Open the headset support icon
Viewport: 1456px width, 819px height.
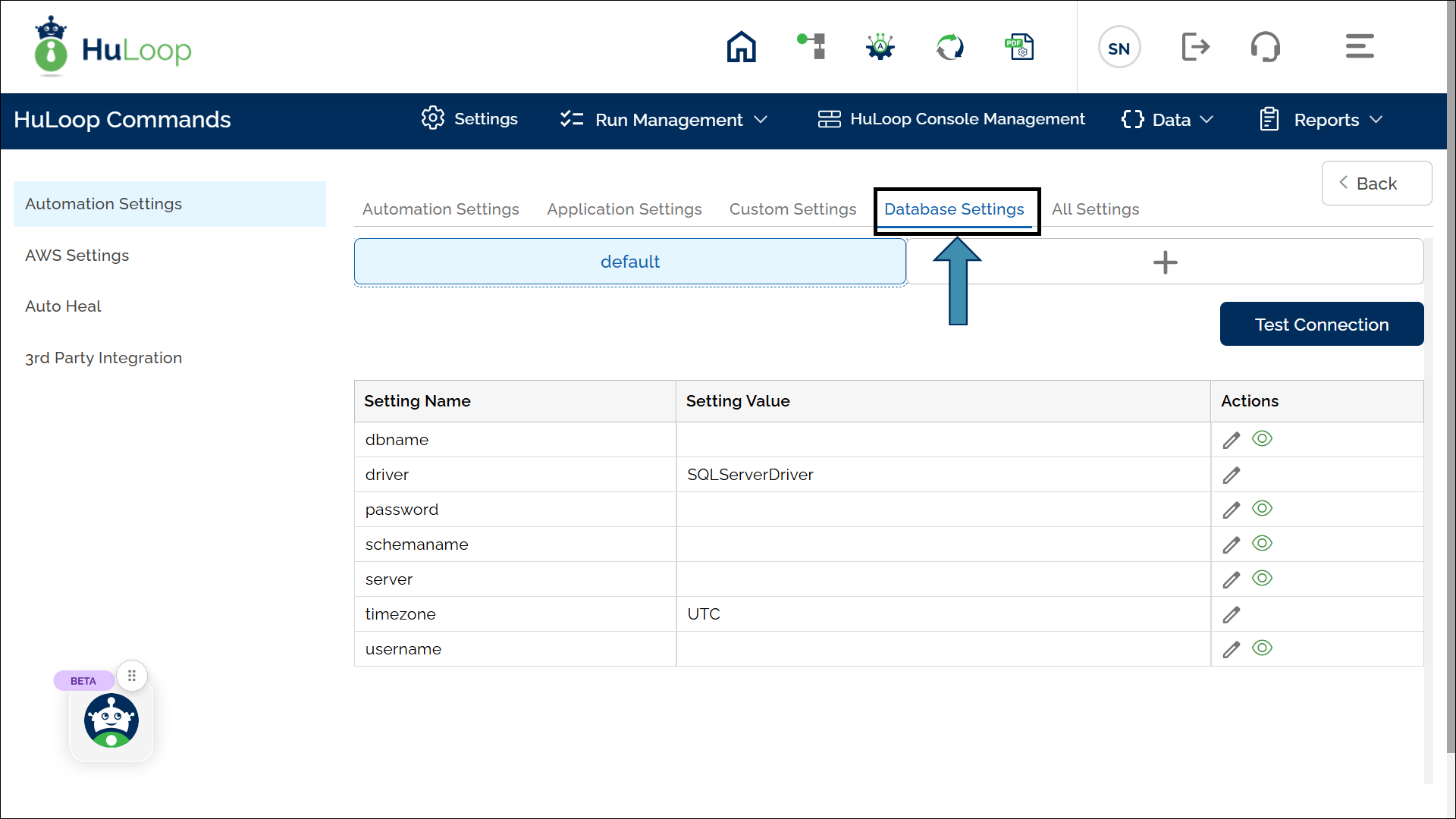click(1265, 47)
